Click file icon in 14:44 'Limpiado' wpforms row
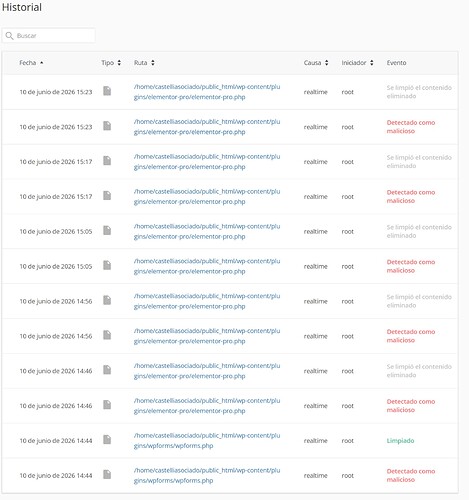This screenshot has width=469, height=500. (x=107, y=439)
